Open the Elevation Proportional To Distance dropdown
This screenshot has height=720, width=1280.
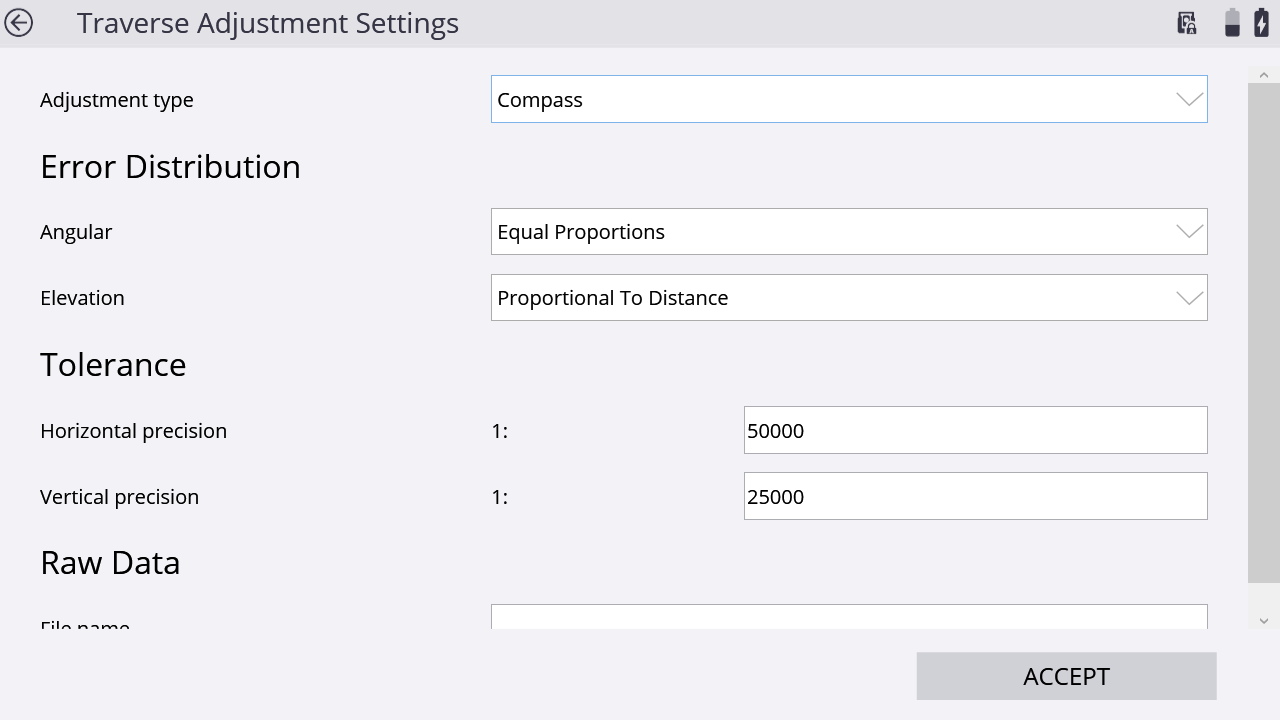(849, 297)
